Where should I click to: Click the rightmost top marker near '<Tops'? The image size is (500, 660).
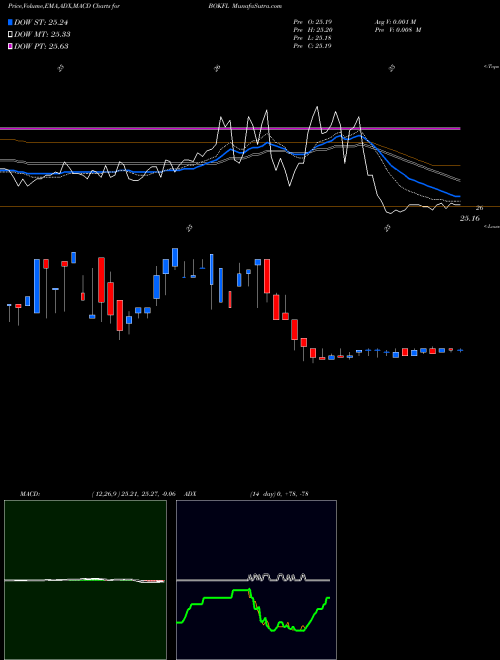[x=392, y=68]
